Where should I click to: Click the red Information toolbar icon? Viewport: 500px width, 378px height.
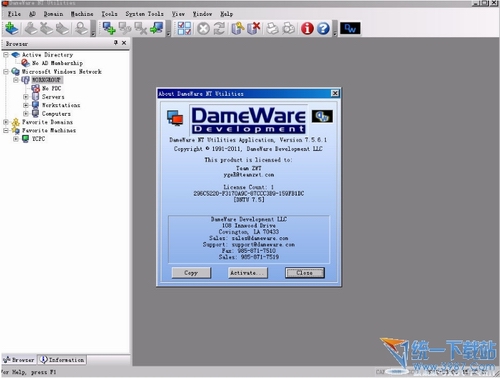(307, 29)
